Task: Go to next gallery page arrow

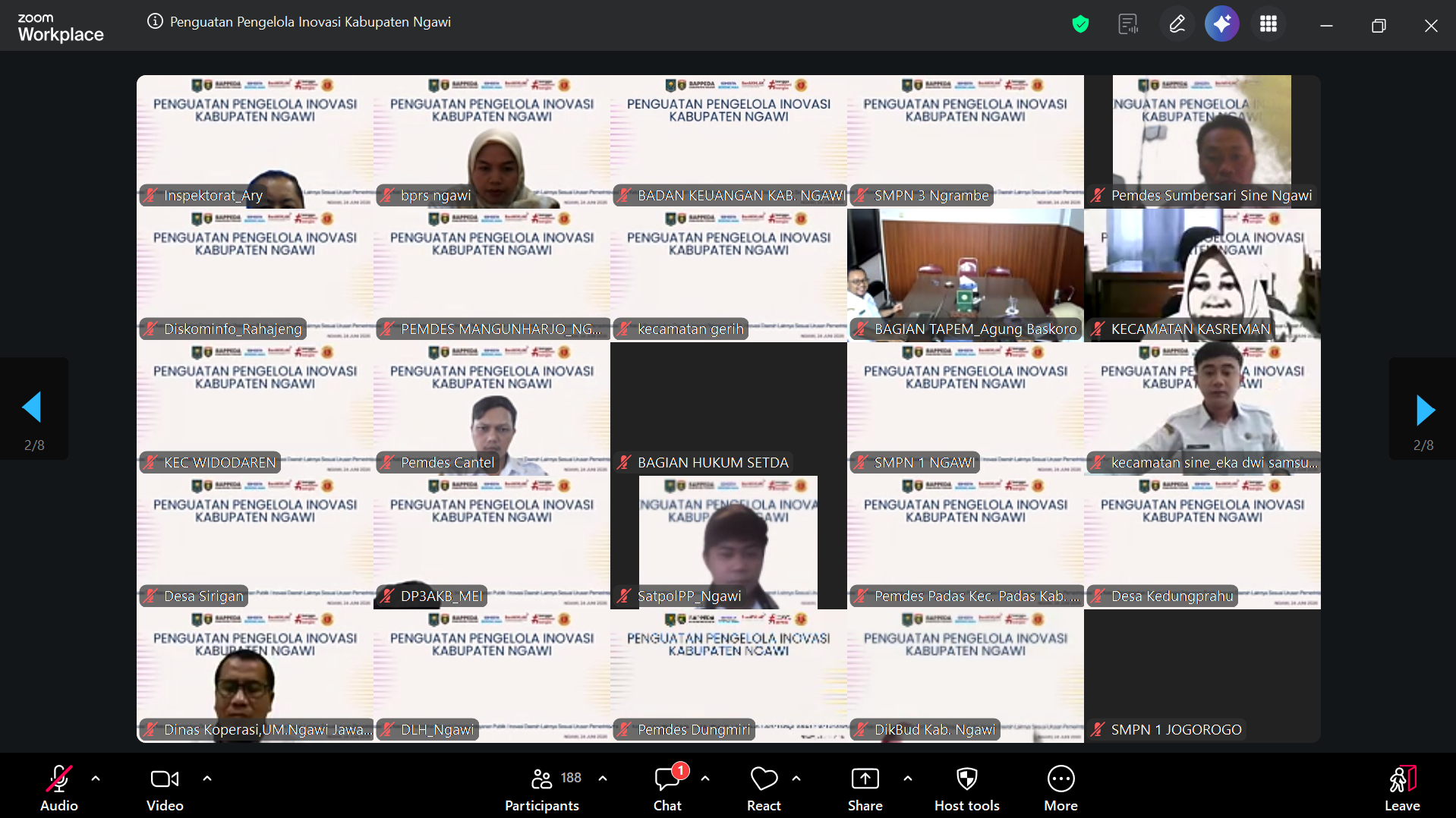Action: [x=1424, y=410]
